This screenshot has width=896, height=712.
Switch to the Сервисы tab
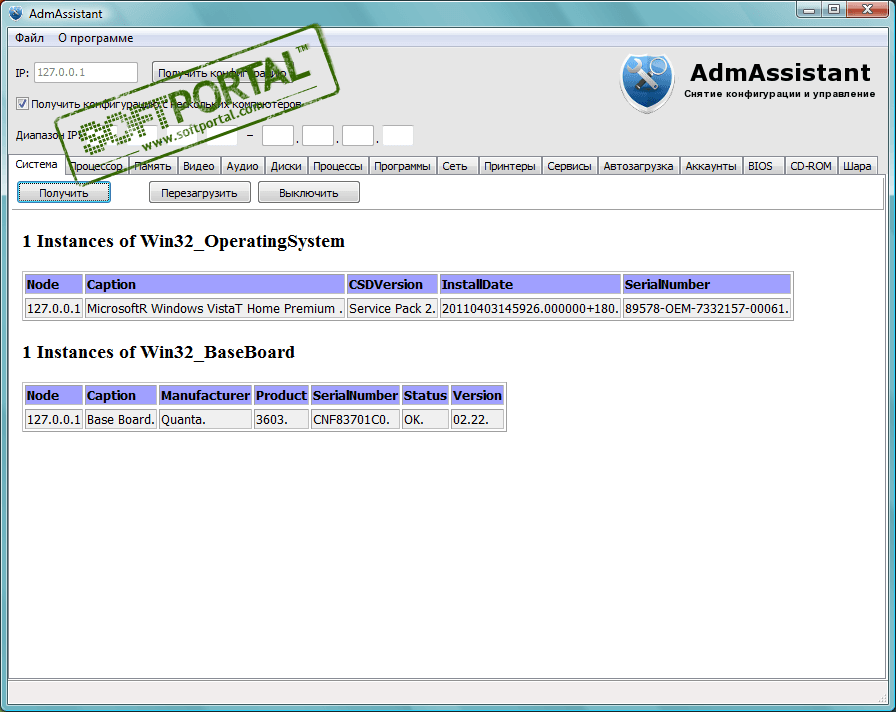(569, 166)
